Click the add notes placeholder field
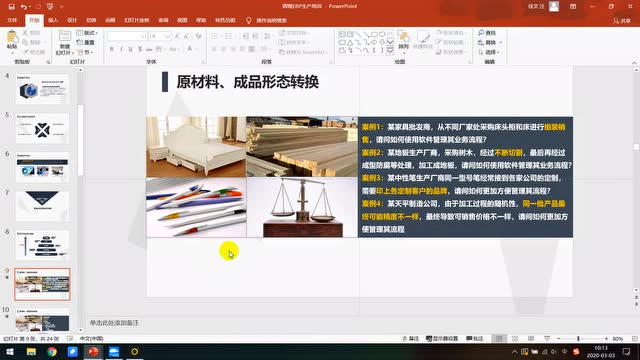640x360 pixels. pos(114,322)
